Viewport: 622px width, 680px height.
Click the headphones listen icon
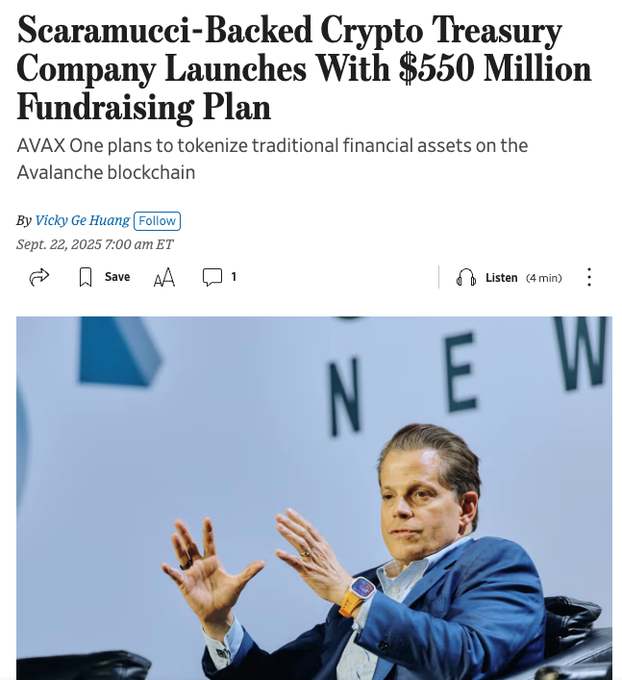pos(465,277)
